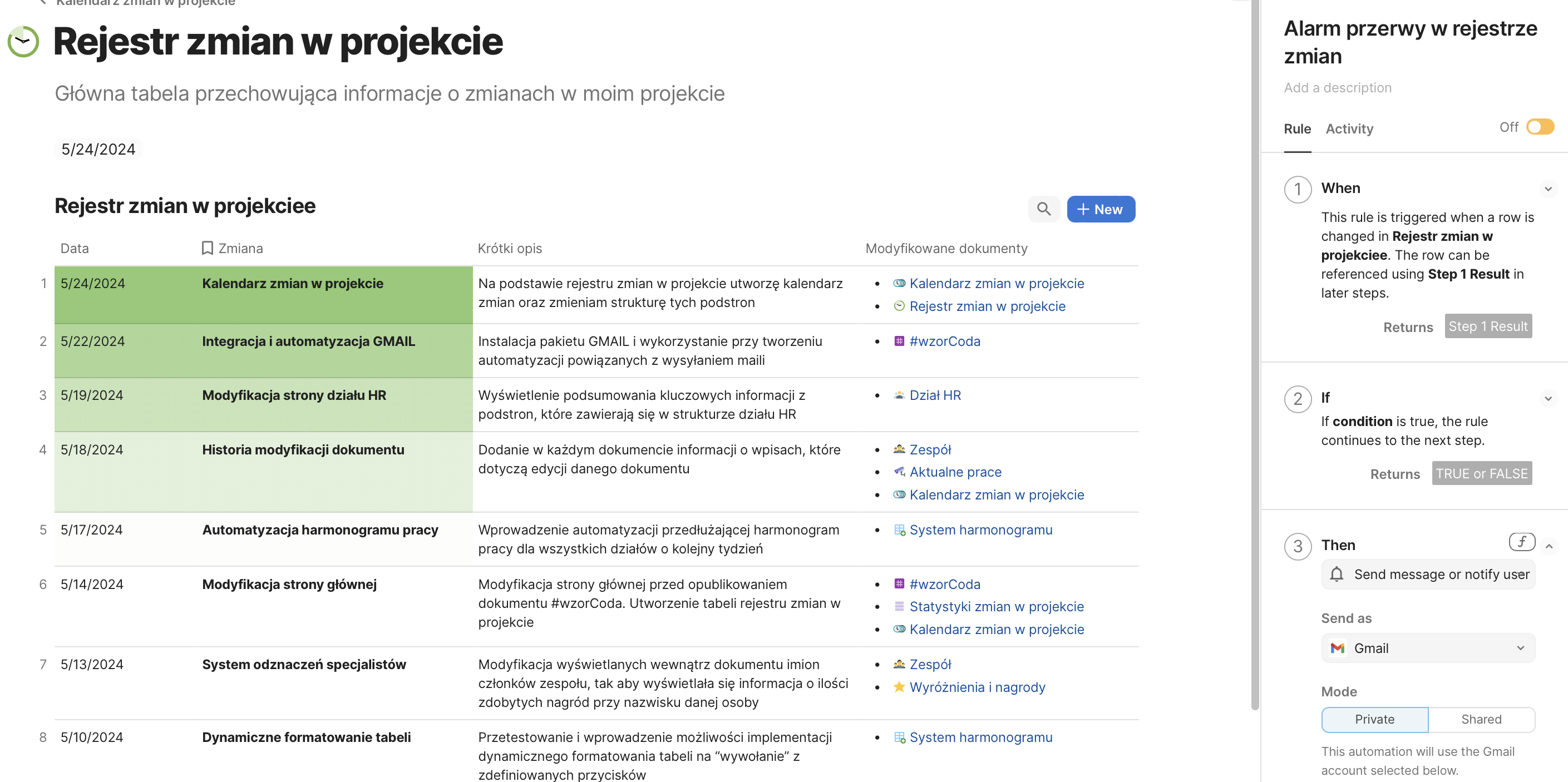Click the Dział HR page icon
The width and height of the screenshot is (1568, 782).
pos(899,395)
